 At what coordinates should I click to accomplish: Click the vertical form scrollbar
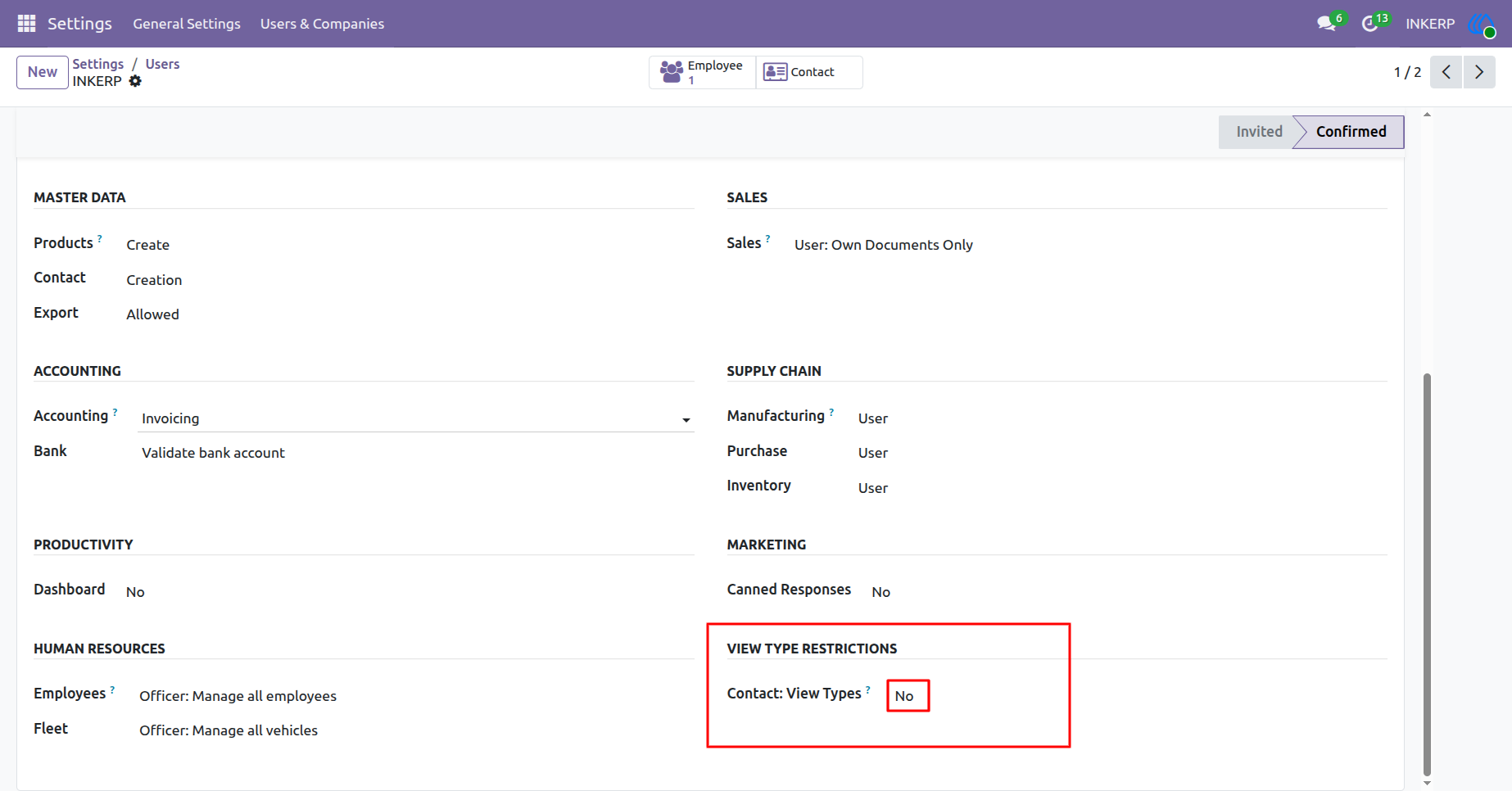1427,573
